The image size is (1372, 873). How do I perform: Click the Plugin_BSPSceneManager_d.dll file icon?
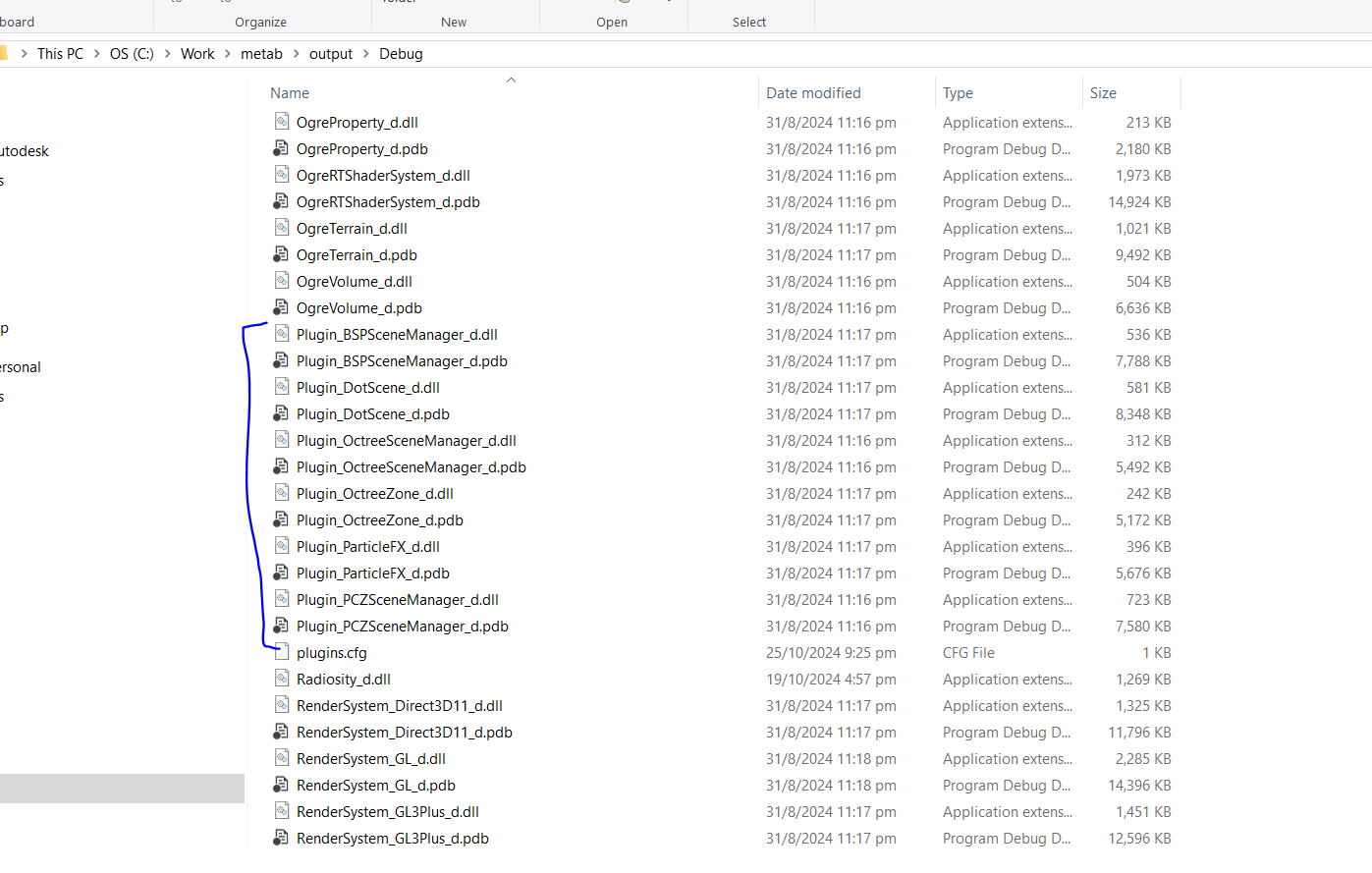(x=281, y=334)
